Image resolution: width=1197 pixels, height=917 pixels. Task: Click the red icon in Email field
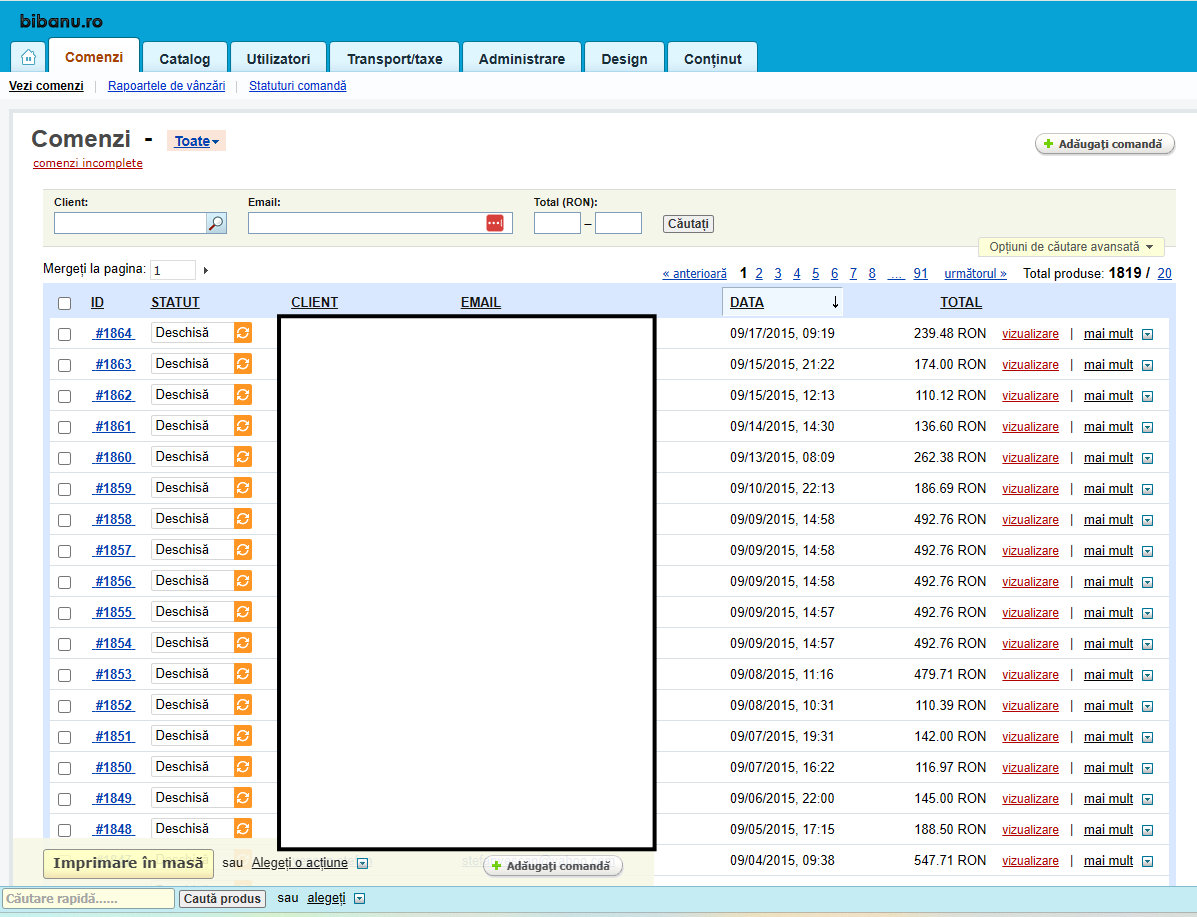(x=495, y=223)
